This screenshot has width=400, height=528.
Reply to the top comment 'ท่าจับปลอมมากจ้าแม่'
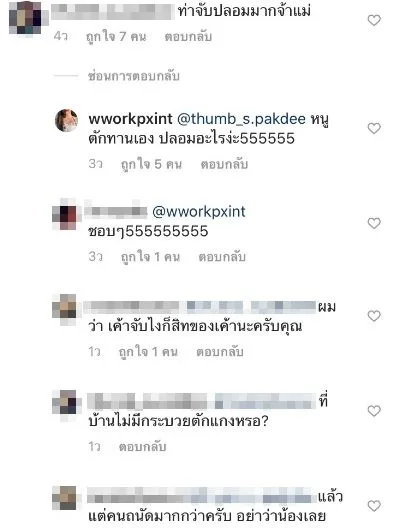188,36
